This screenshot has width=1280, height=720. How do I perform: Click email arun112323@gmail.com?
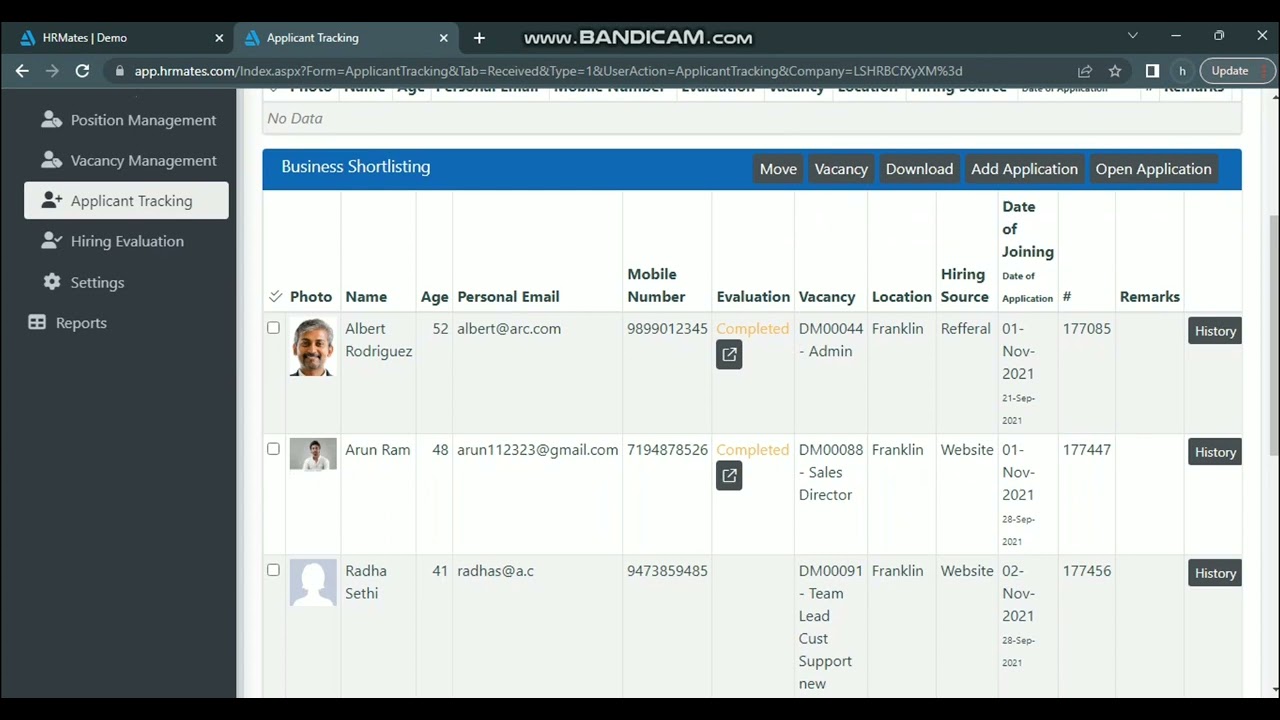538,449
